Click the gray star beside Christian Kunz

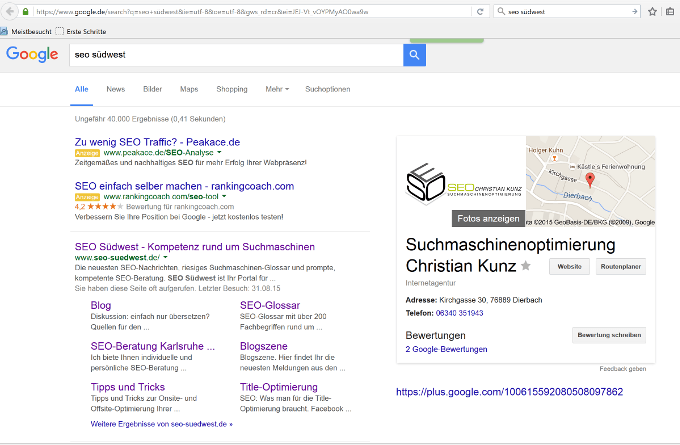pyautogui.click(x=526, y=265)
